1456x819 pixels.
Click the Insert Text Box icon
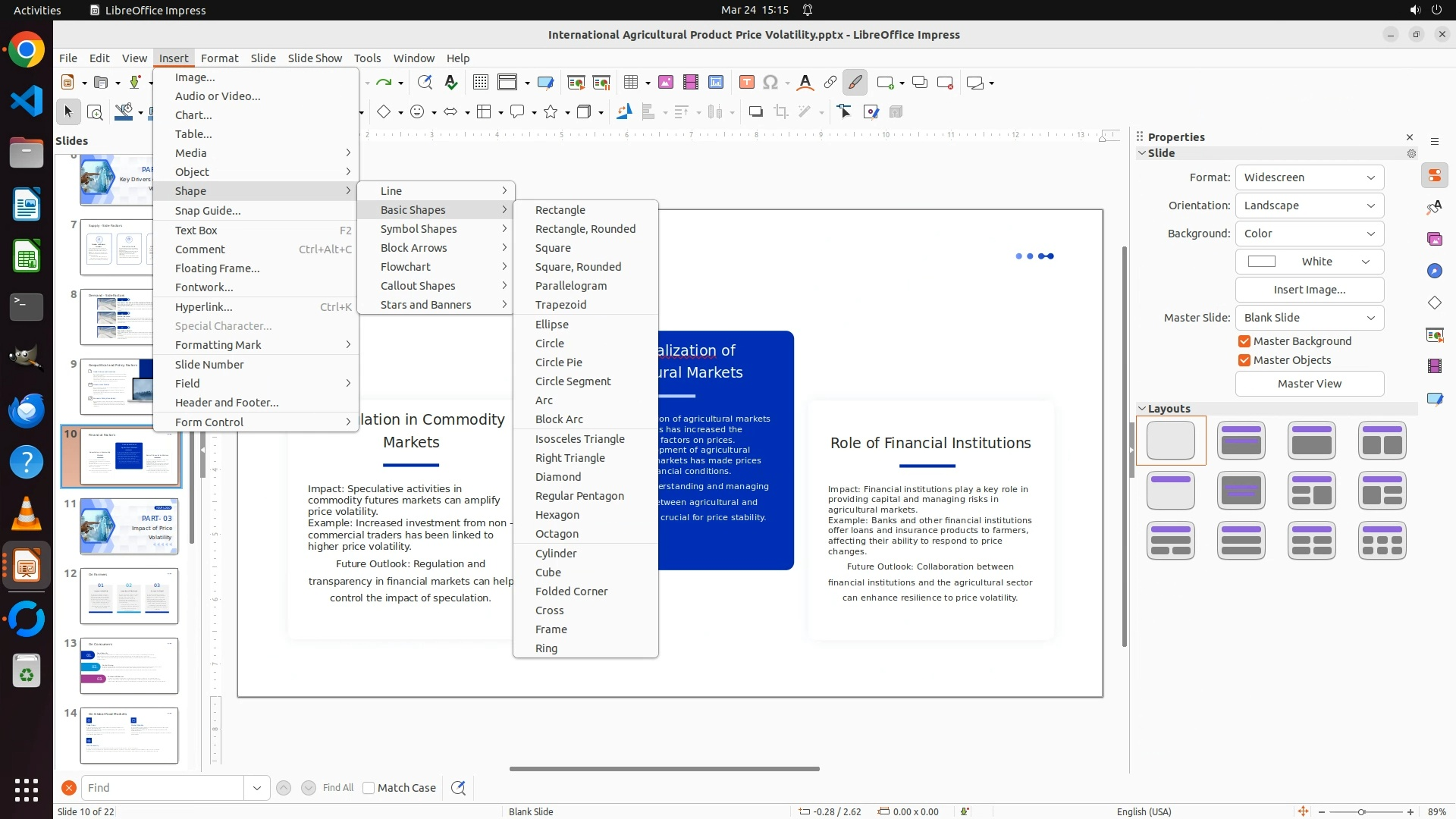tap(746, 83)
